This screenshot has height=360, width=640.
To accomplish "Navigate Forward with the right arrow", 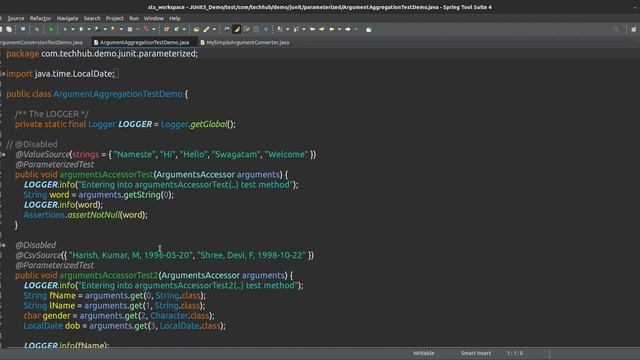I will click(348, 29).
